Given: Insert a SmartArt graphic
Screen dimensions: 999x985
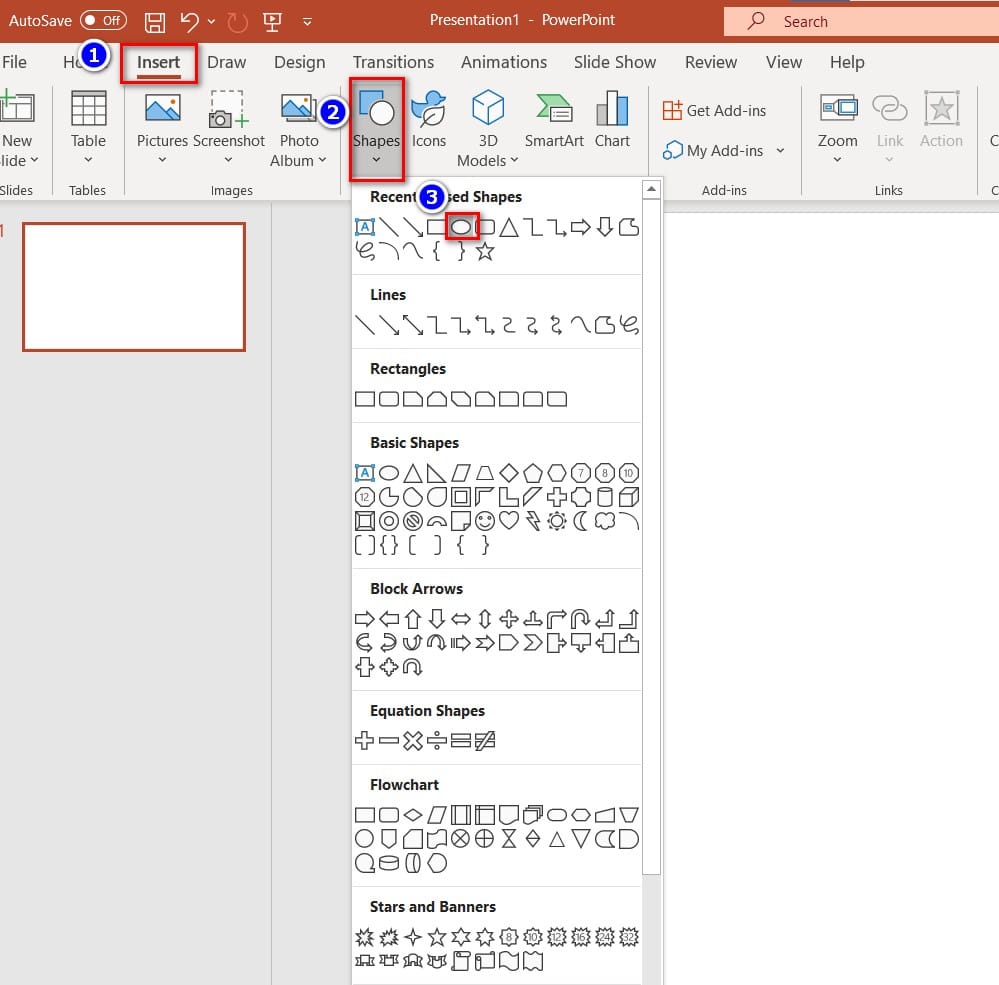Looking at the screenshot, I should coord(554,120).
